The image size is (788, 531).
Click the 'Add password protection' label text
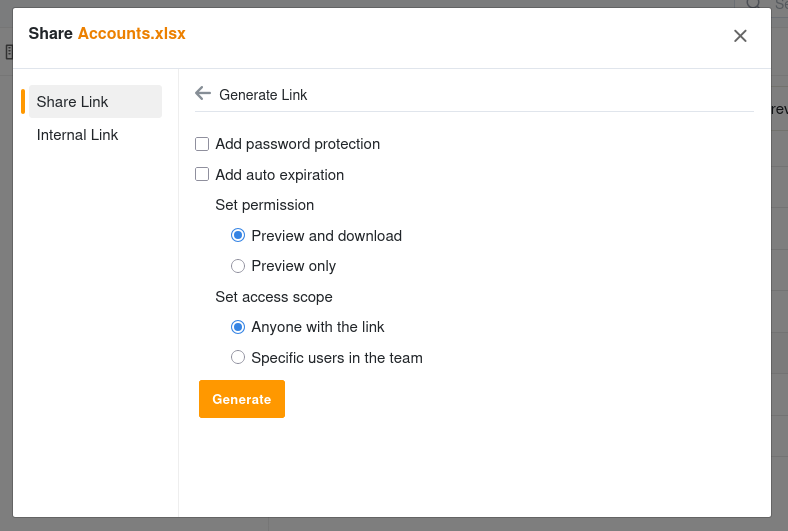coord(298,144)
